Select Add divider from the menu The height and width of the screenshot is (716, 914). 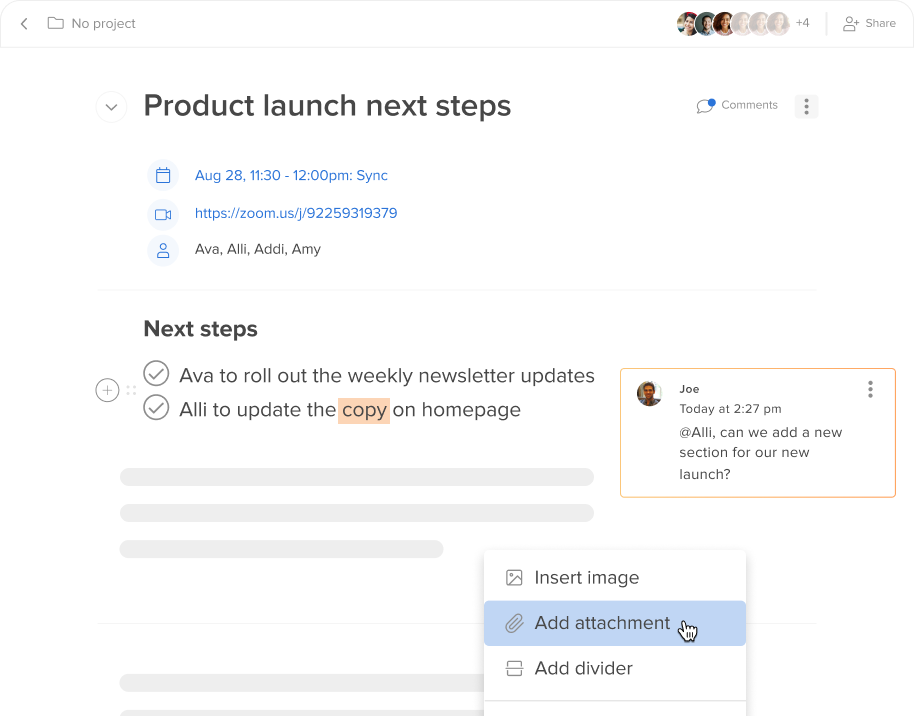pos(615,668)
